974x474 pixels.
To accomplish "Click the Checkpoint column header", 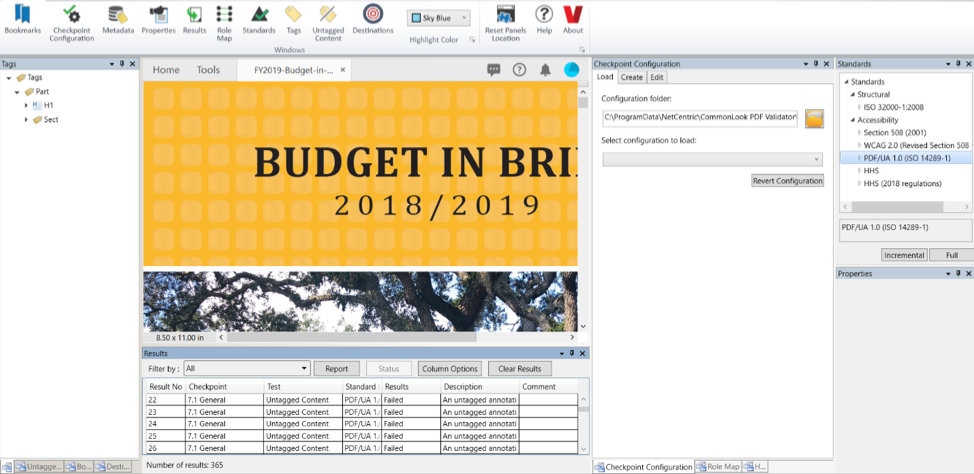I will tap(225, 386).
